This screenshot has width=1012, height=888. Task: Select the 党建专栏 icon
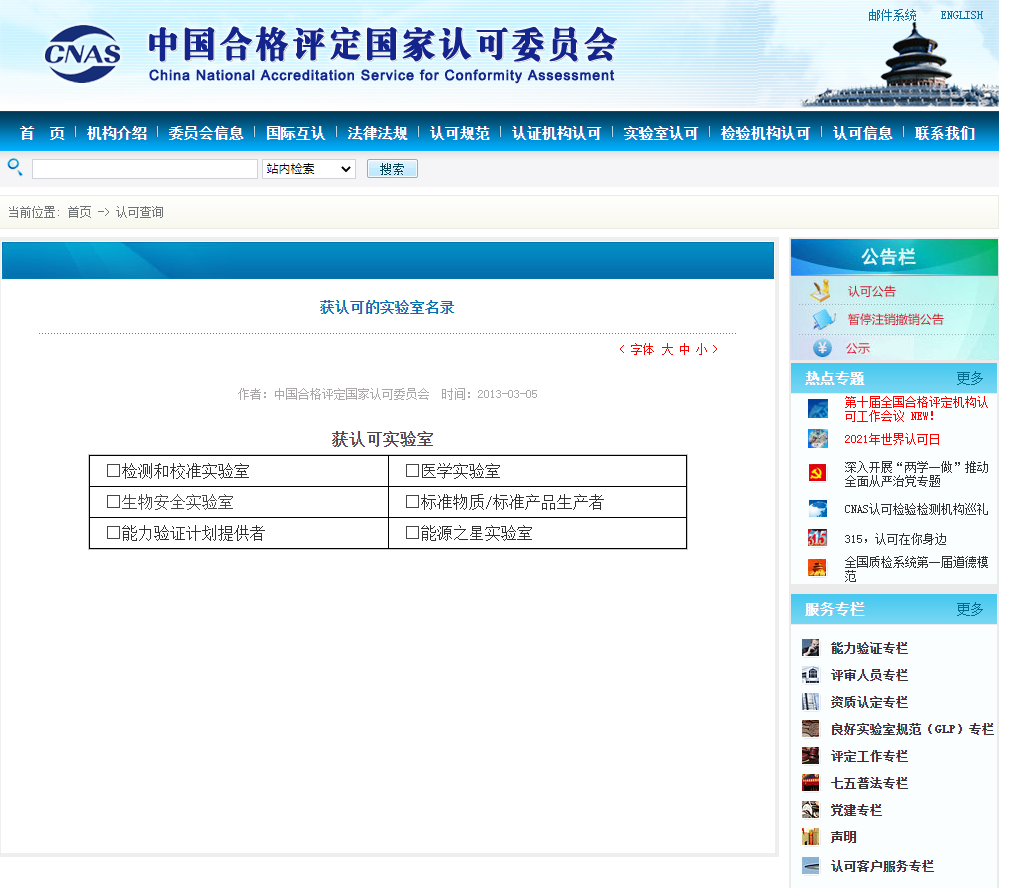(810, 809)
